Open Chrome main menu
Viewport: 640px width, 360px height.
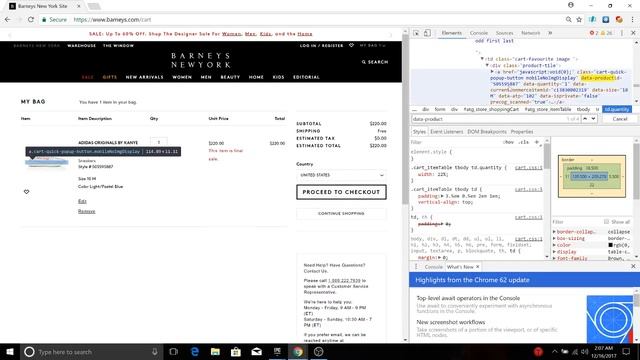pyautogui.click(x=633, y=19)
